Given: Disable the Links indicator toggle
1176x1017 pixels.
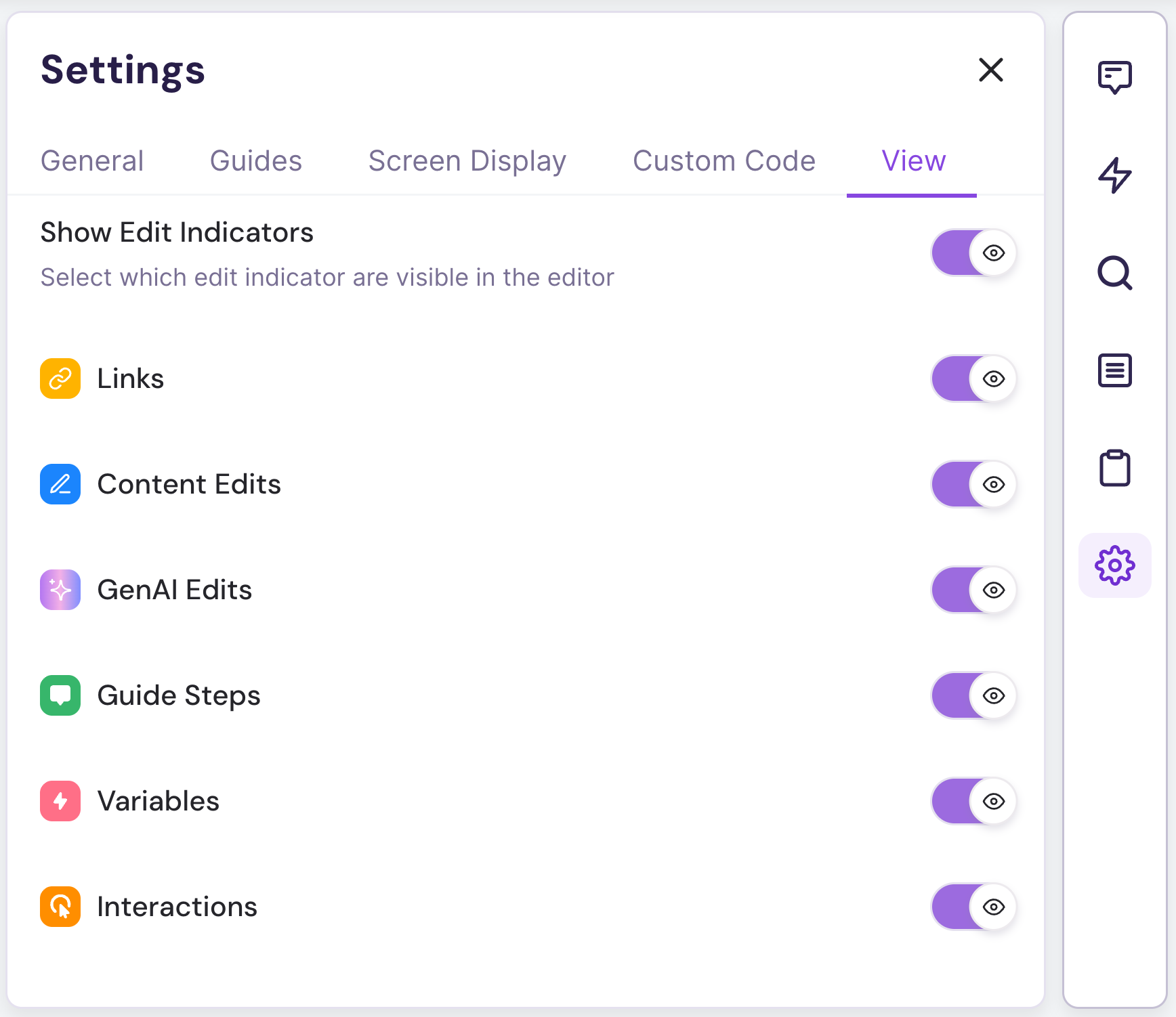Looking at the screenshot, I should click(973, 378).
